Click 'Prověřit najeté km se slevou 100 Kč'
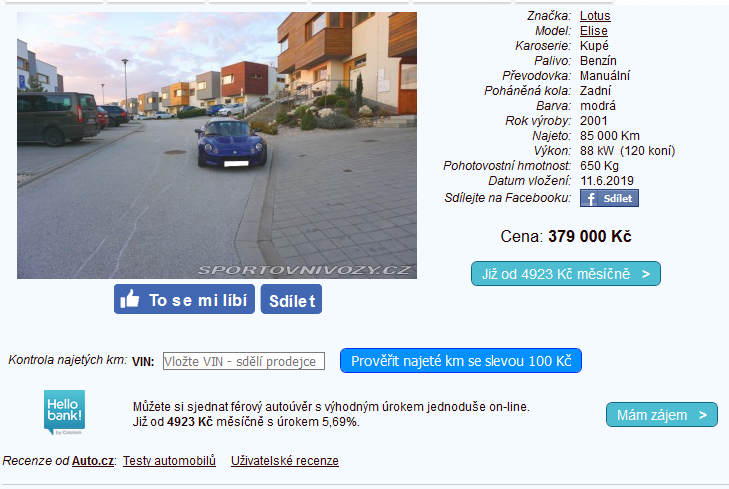The height and width of the screenshot is (489, 729). coord(461,361)
